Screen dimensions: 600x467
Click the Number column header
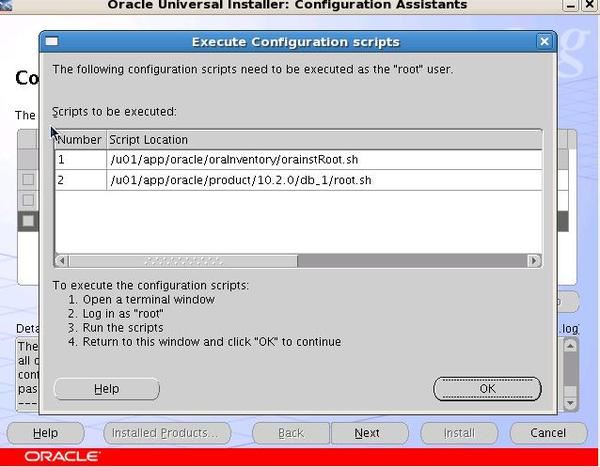(80, 140)
